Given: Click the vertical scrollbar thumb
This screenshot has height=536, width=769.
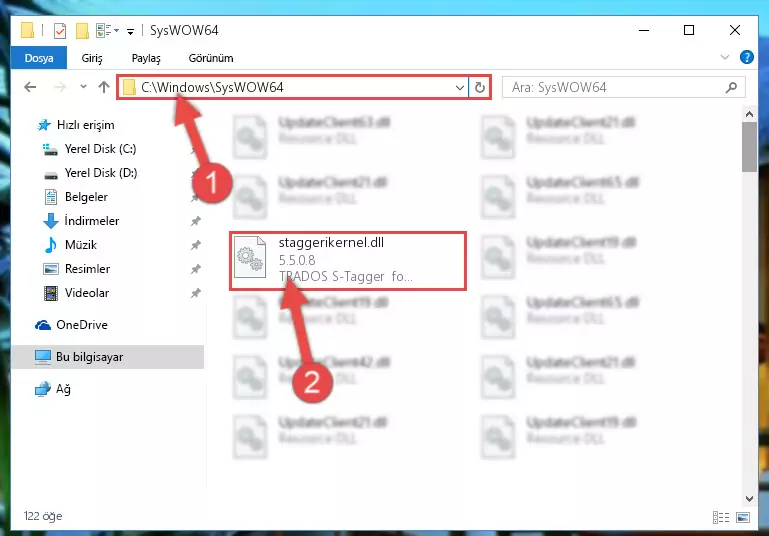Looking at the screenshot, I should coord(749,147).
